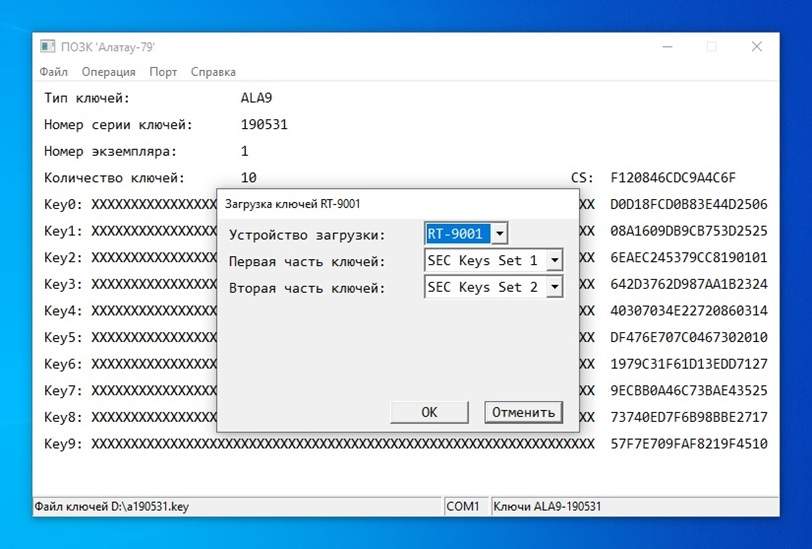
Task: Minimize the ПОЗК 'Алатау-79' window
Action: (666, 46)
